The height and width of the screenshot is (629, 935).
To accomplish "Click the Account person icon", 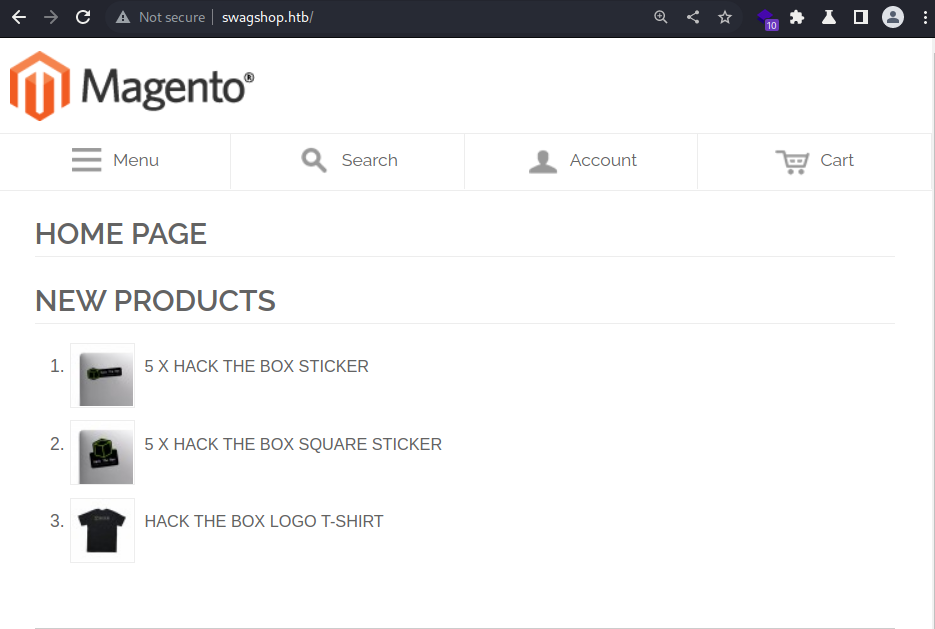I will click(x=543, y=162).
